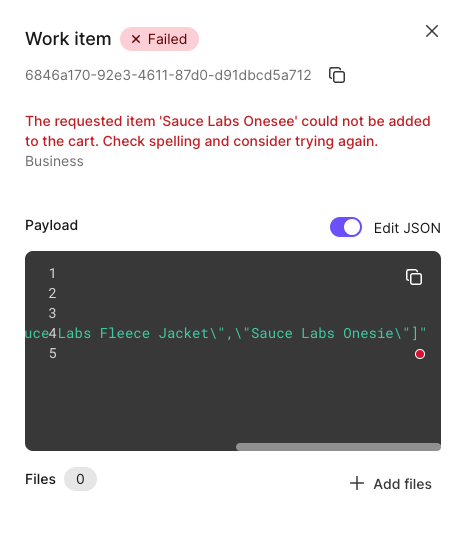Click line number 5 in the editor gutter
Image resolution: width=464 pixels, height=537 pixels.
point(52,353)
